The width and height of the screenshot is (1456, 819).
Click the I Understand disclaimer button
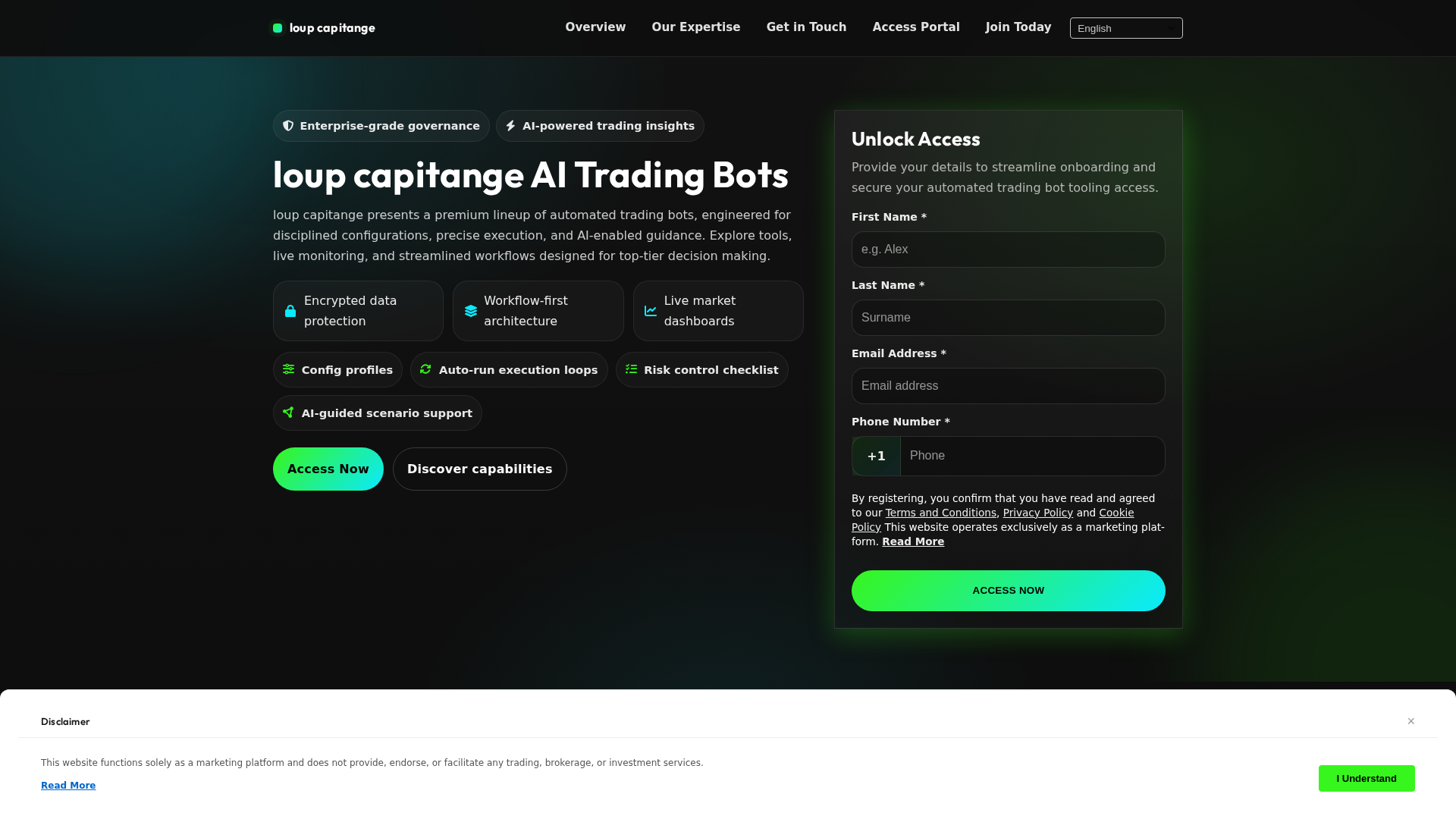[1367, 778]
